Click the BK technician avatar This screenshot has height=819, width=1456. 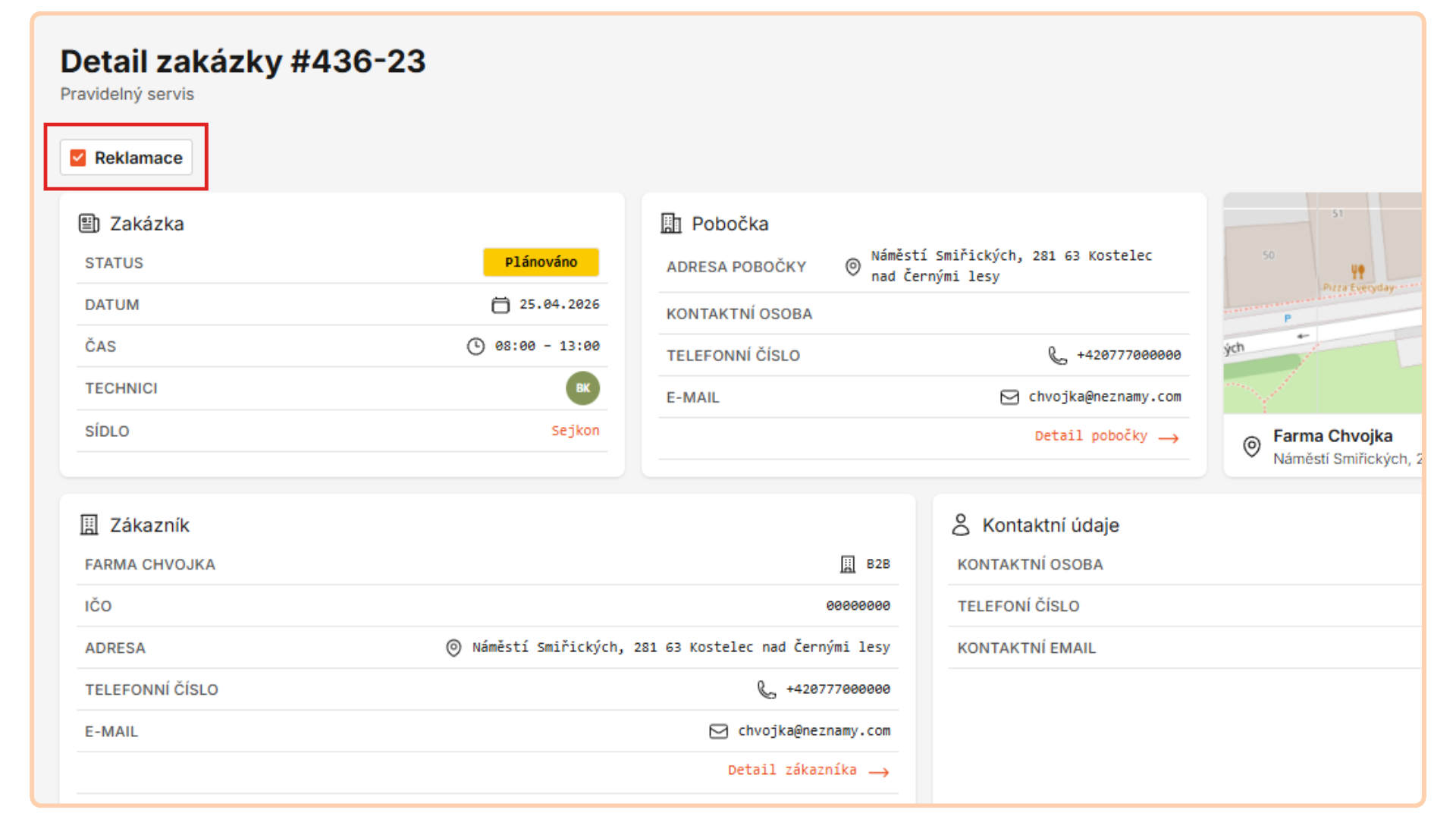(582, 388)
